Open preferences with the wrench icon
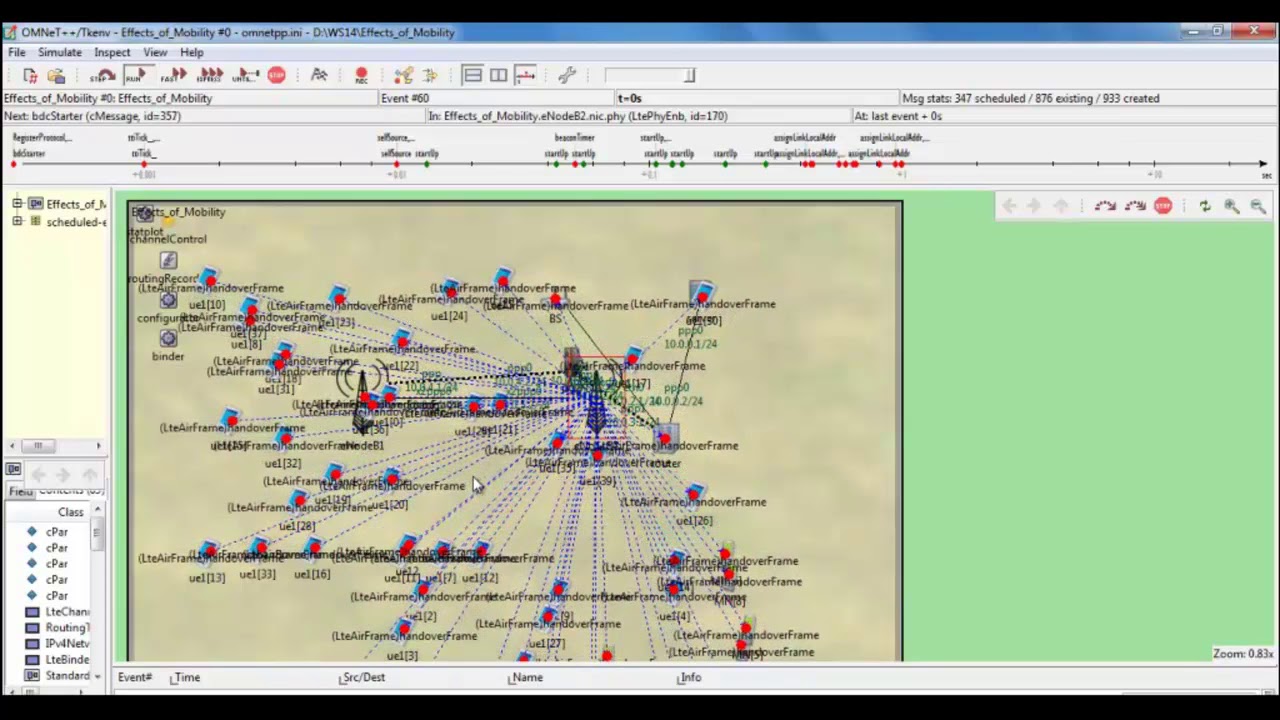Image resolution: width=1280 pixels, height=720 pixels. point(567,76)
